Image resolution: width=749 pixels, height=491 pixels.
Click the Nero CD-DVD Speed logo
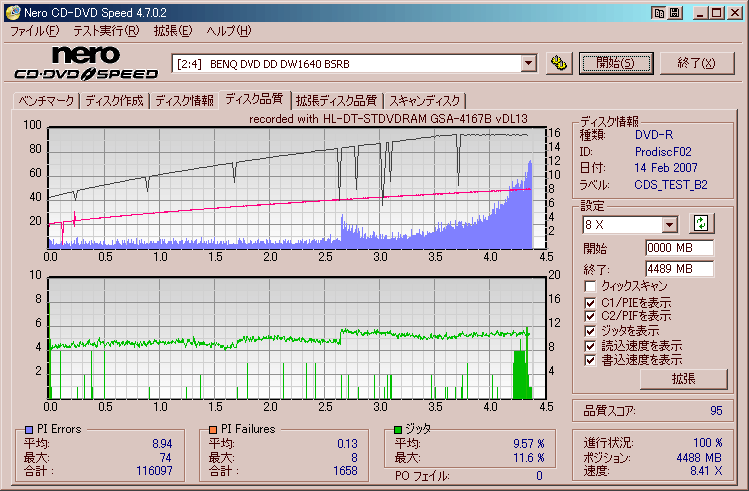[x=86, y=63]
